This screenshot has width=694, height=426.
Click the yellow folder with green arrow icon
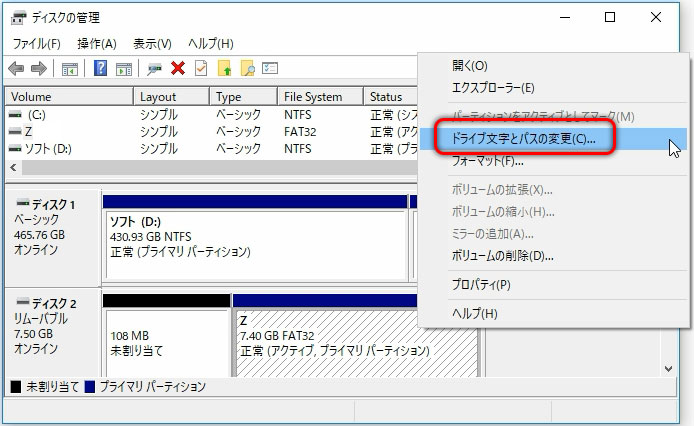point(225,68)
